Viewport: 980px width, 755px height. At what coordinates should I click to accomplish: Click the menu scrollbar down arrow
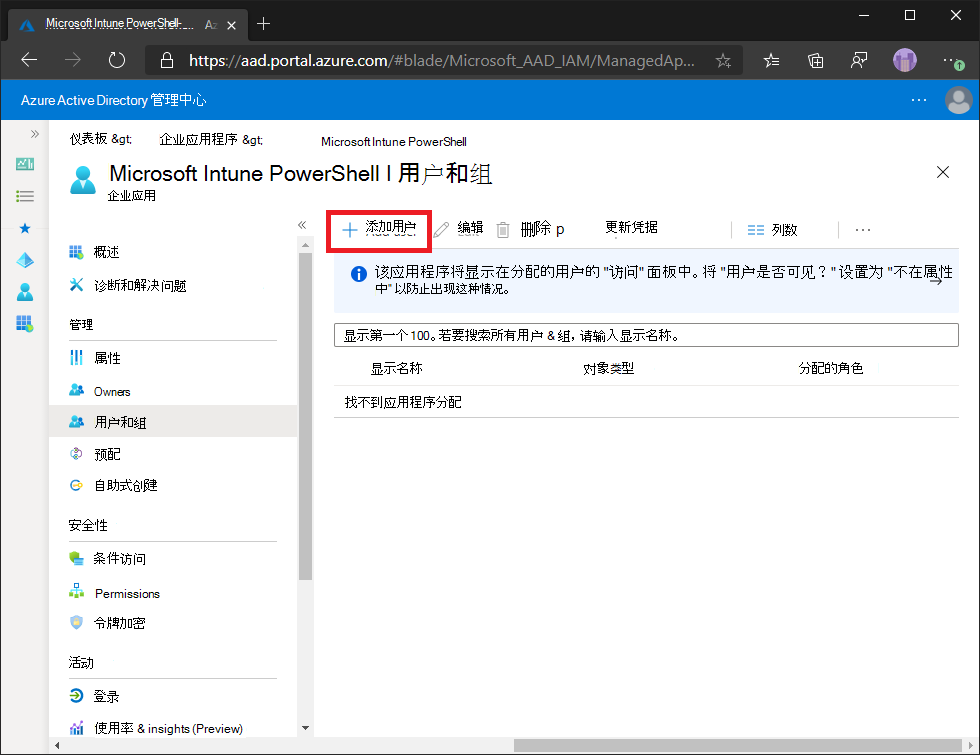pyautogui.click(x=305, y=728)
